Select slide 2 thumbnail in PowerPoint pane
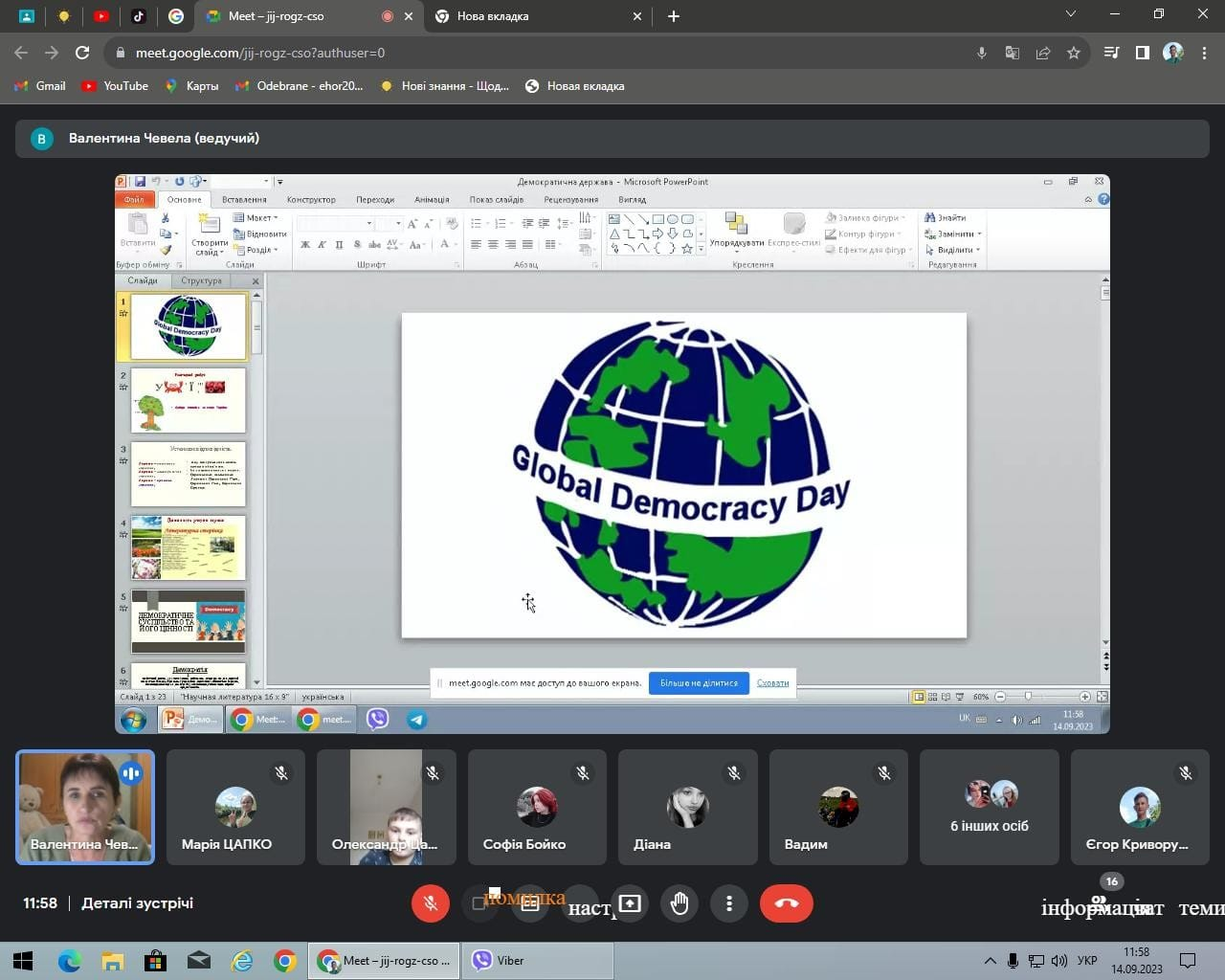This screenshot has height=980, width=1225. [189, 401]
